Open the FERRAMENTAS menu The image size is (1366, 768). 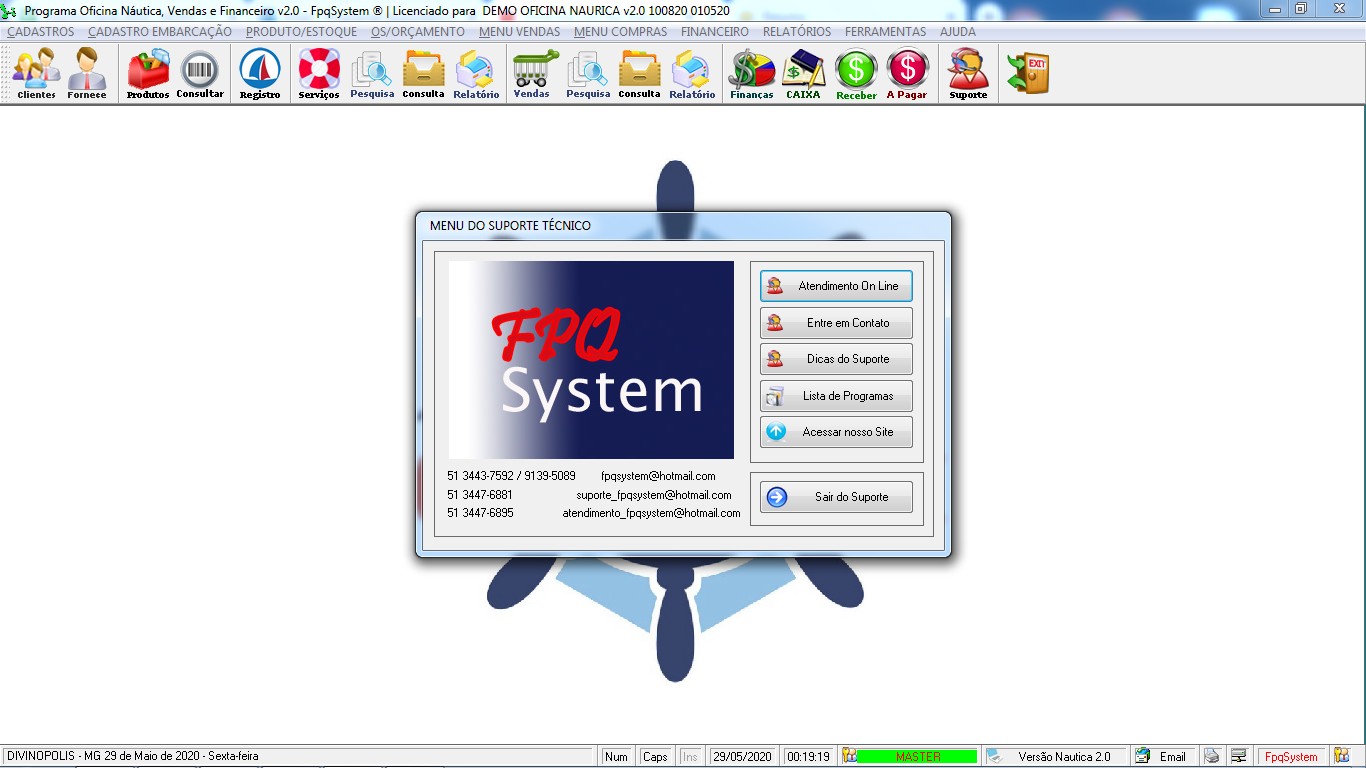point(885,32)
